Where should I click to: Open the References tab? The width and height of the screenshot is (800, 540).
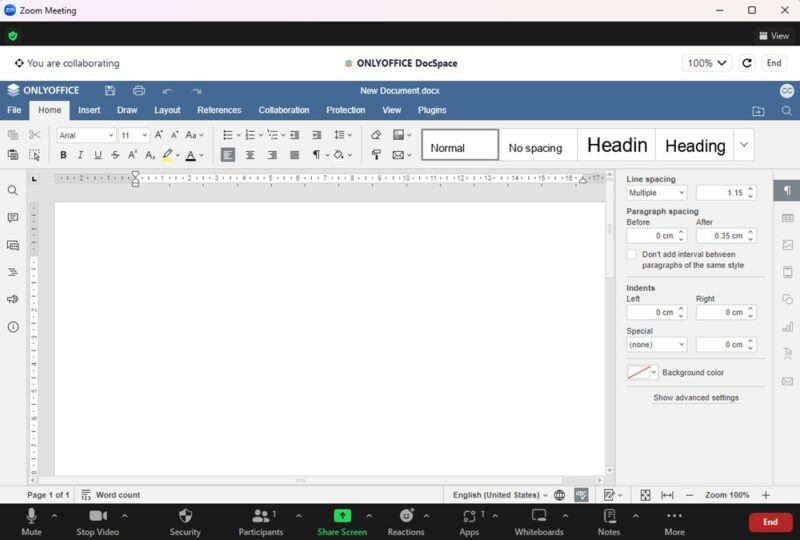[x=219, y=110]
